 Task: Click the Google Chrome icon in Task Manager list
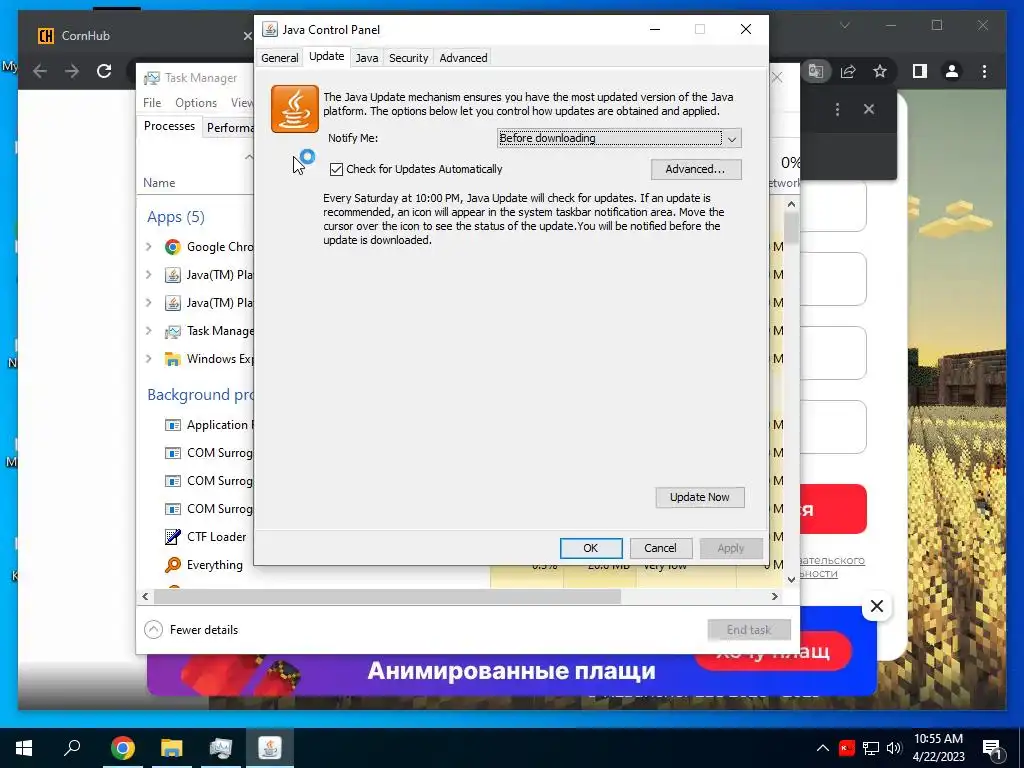tap(172, 247)
